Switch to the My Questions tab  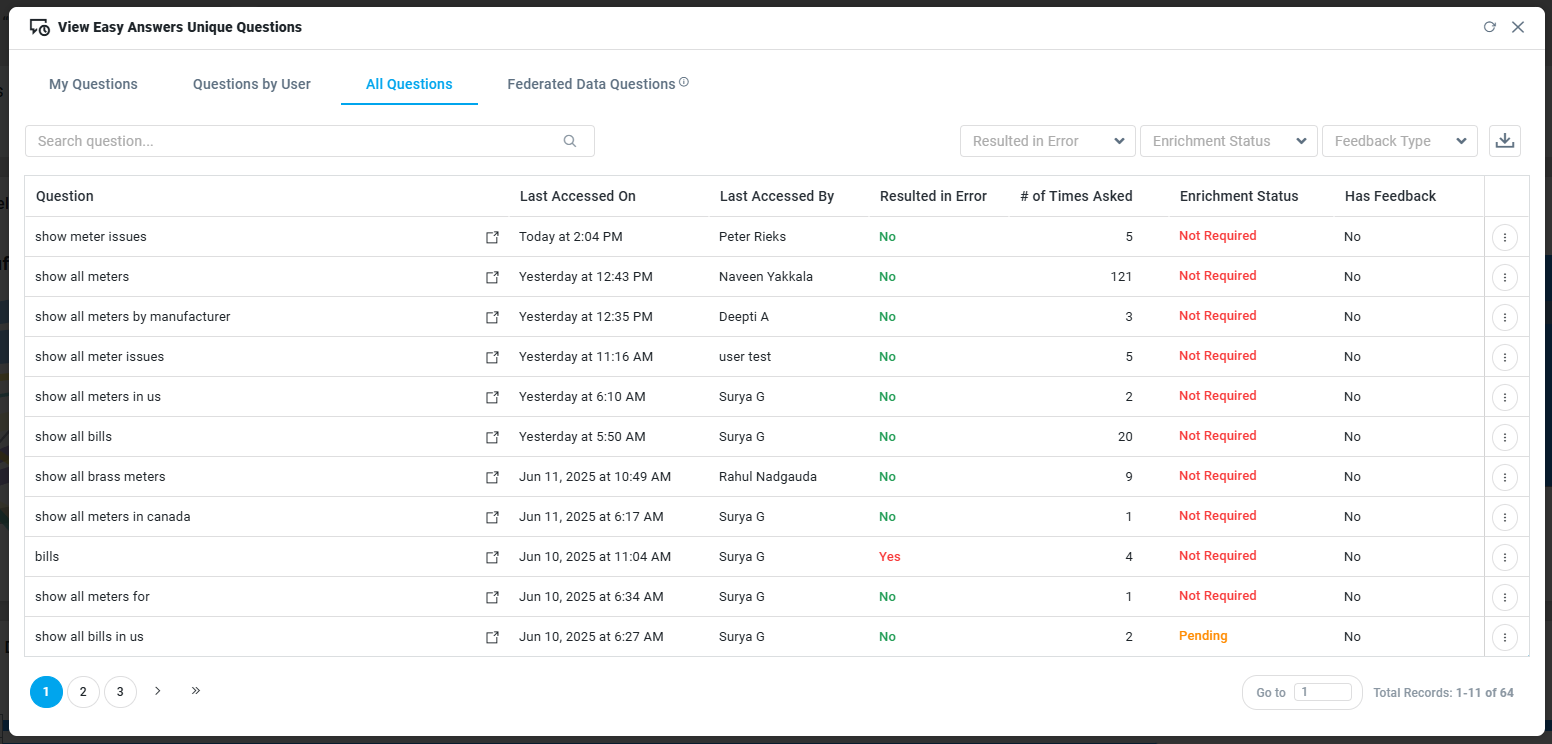93,84
